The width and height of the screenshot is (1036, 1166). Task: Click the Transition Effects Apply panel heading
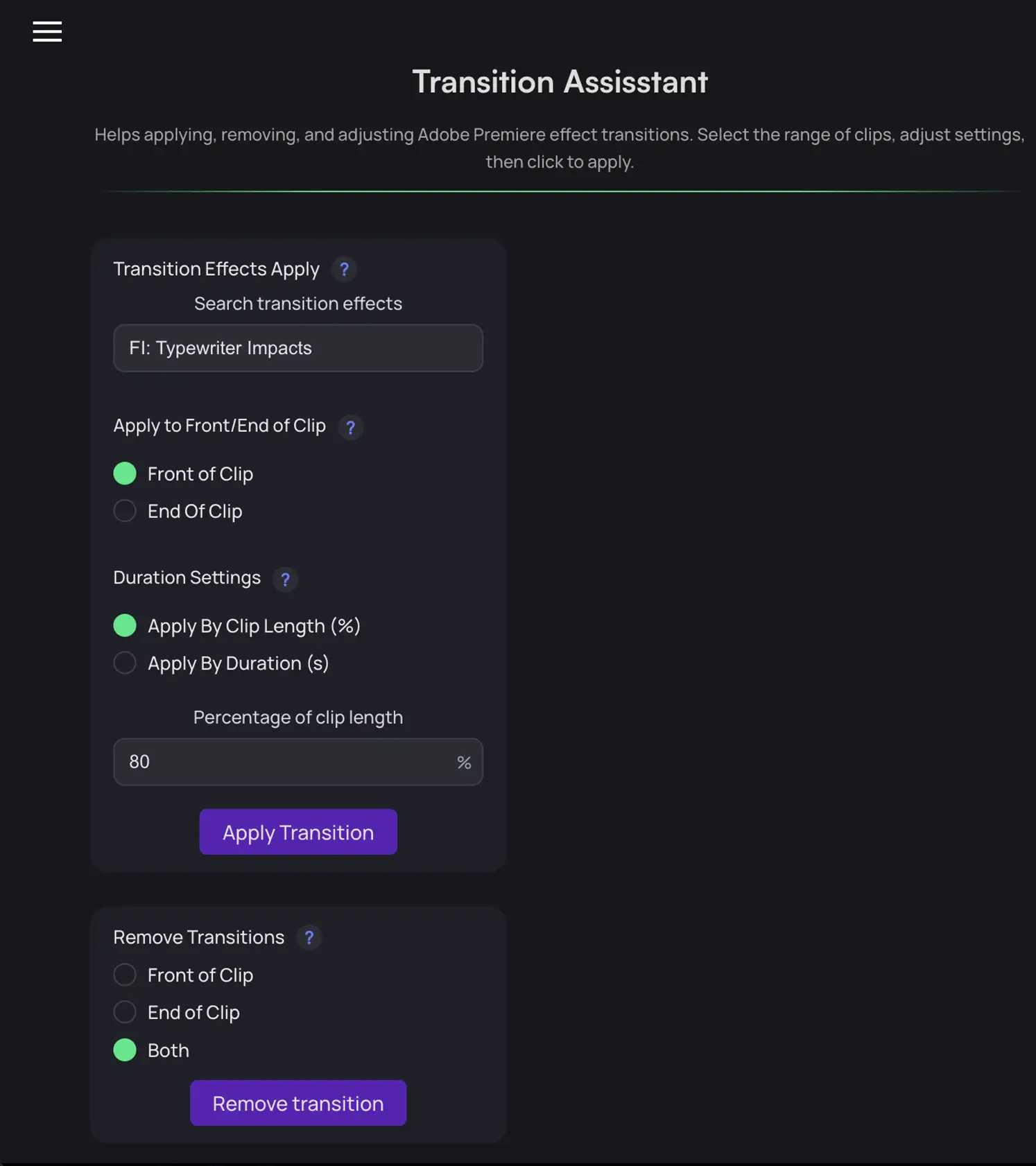(216, 269)
